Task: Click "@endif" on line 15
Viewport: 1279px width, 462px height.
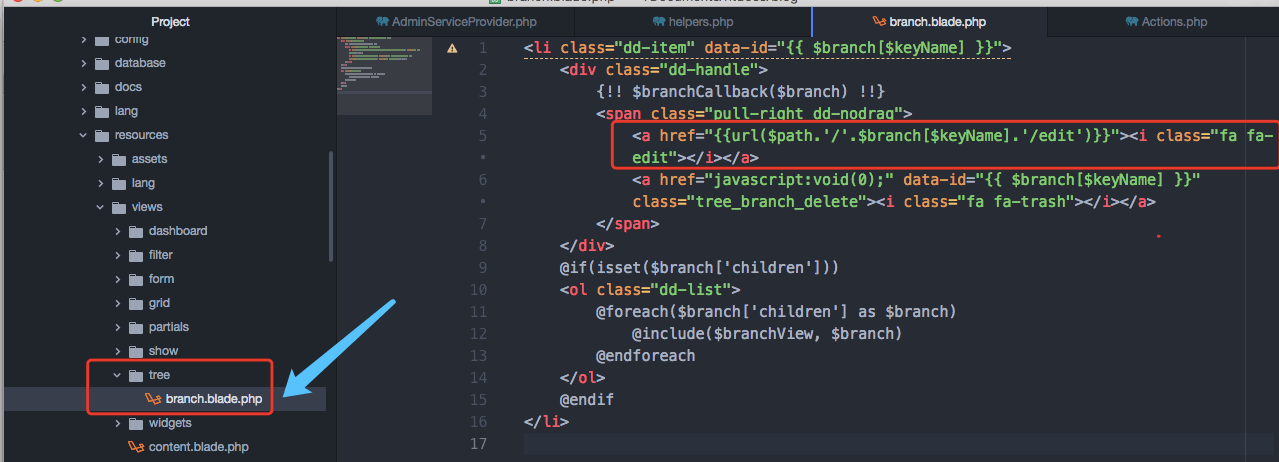Action: [x=587, y=400]
